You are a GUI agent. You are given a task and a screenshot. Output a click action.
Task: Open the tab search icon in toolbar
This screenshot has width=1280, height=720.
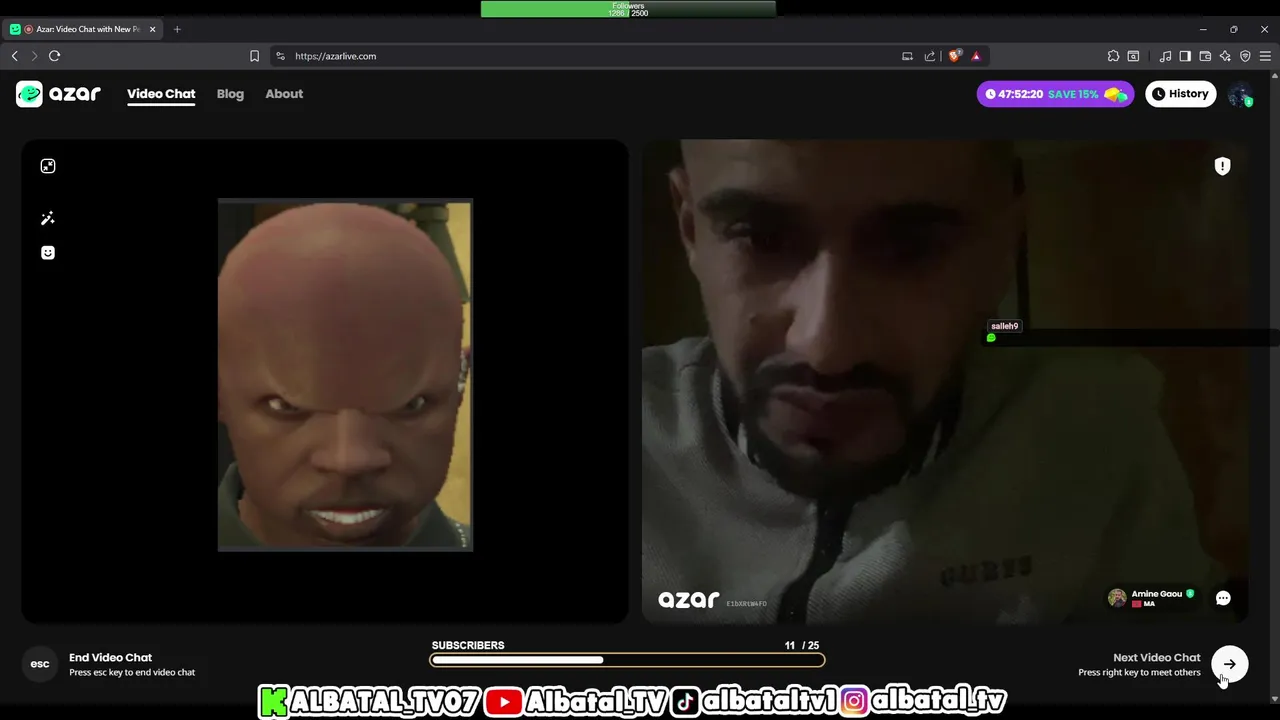[1133, 56]
